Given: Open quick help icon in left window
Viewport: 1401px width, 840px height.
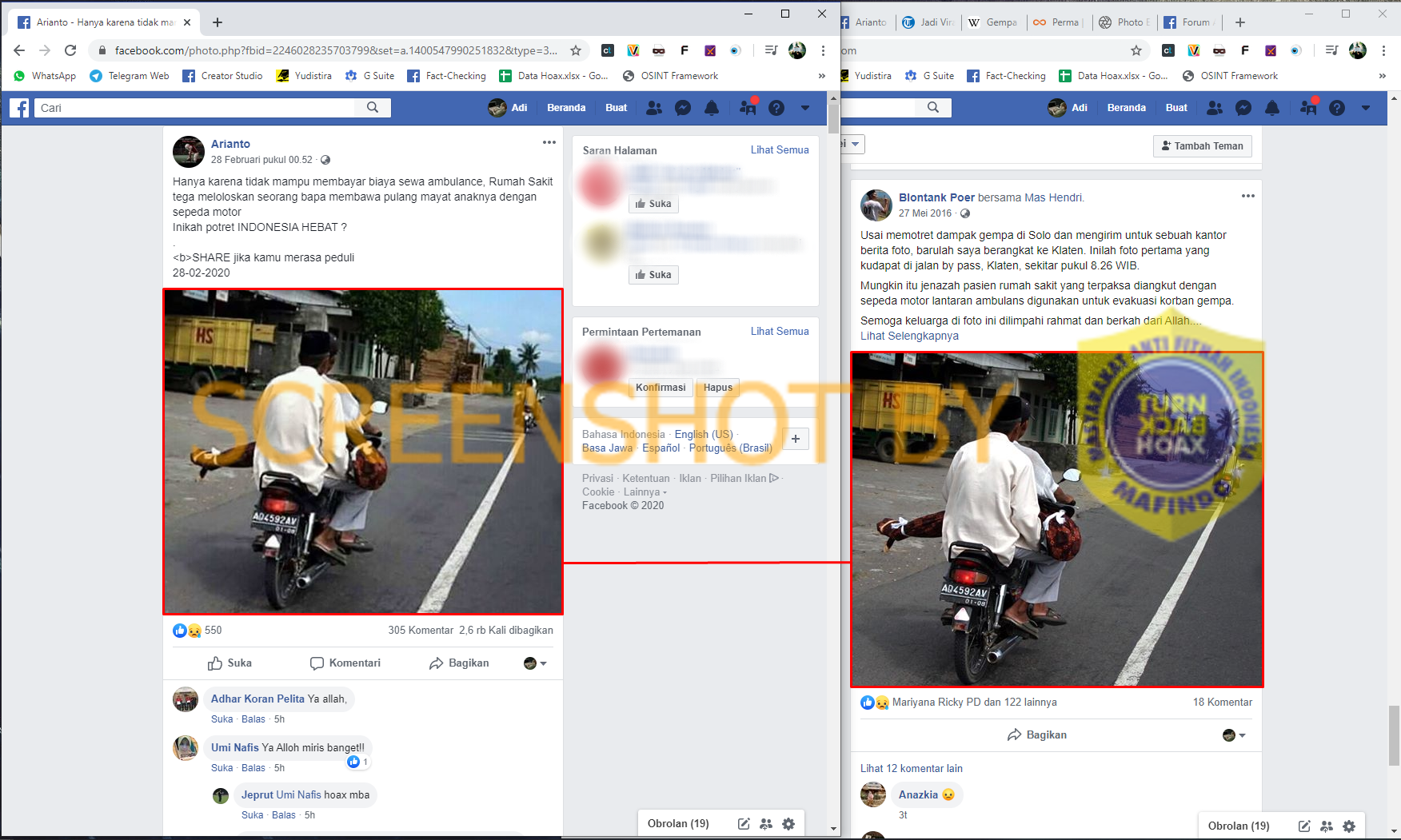Looking at the screenshot, I should click(776, 108).
